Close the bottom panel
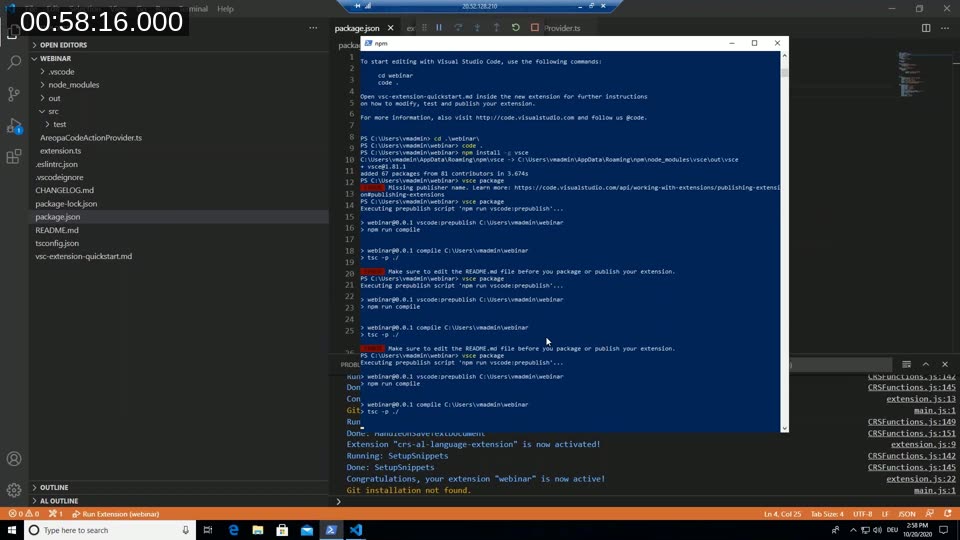This screenshot has width=960, height=540. (x=945, y=364)
